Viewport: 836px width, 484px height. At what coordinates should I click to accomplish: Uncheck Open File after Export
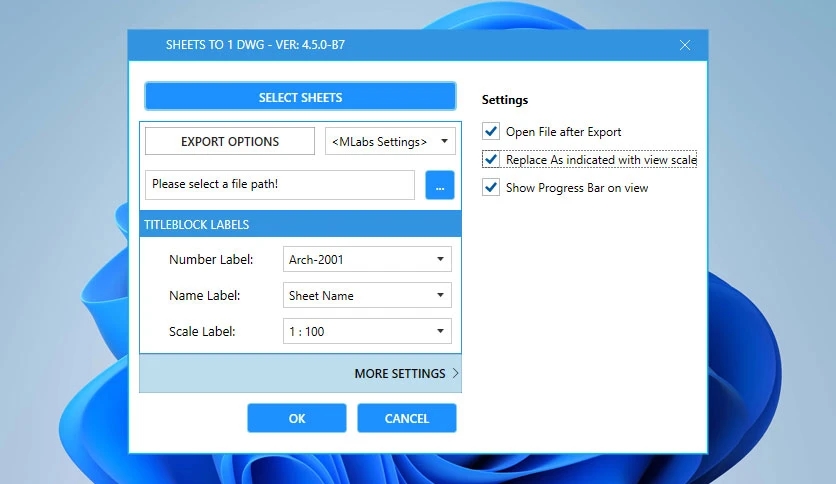[x=491, y=131]
